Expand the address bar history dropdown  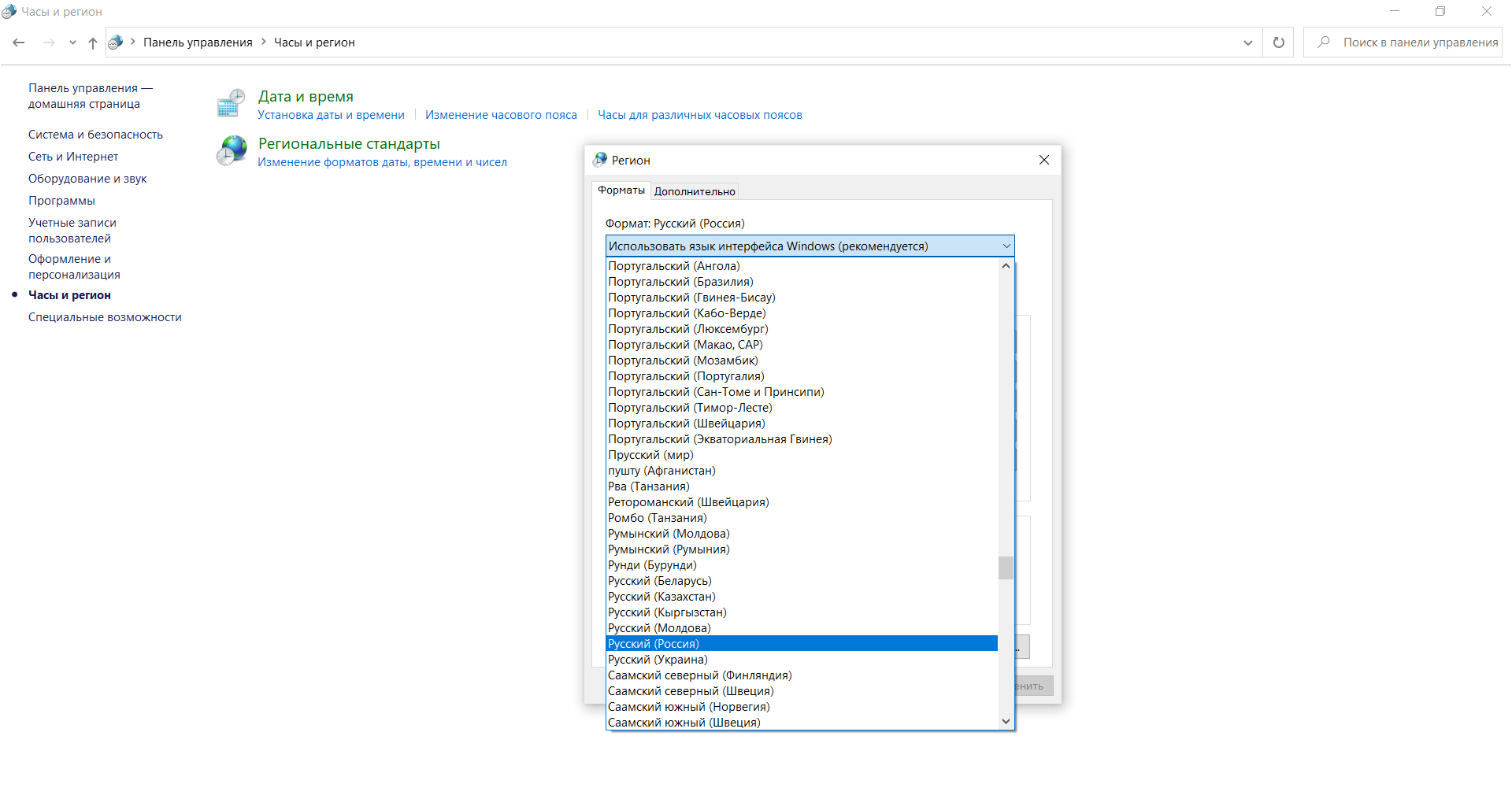[x=1248, y=43]
